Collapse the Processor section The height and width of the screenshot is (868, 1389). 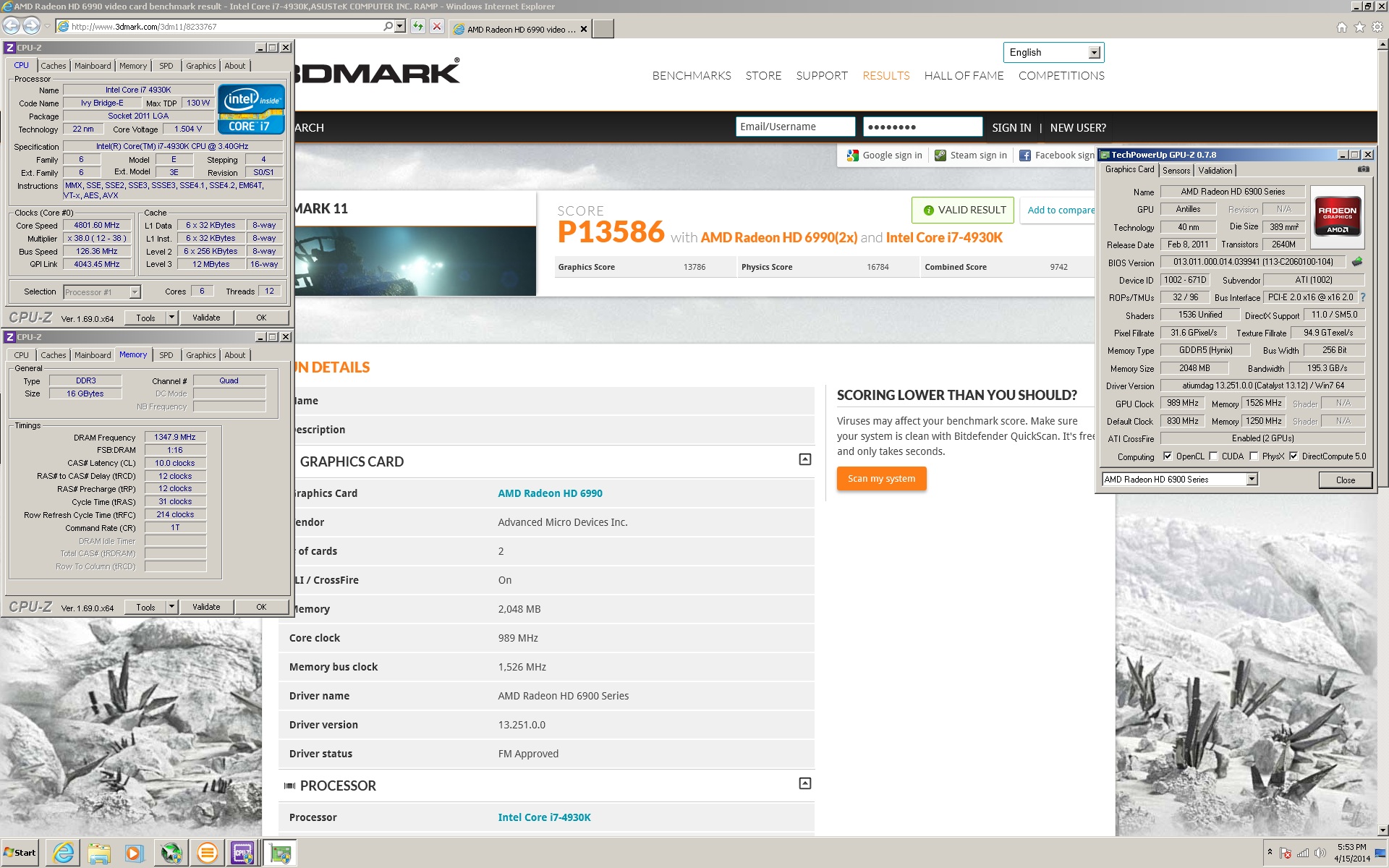pos(804,783)
